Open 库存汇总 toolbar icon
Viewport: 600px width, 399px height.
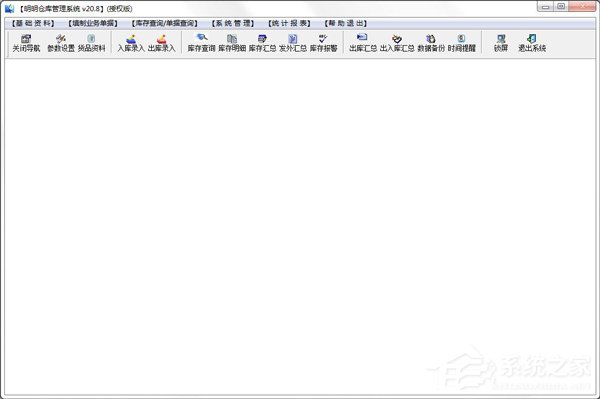(262, 43)
